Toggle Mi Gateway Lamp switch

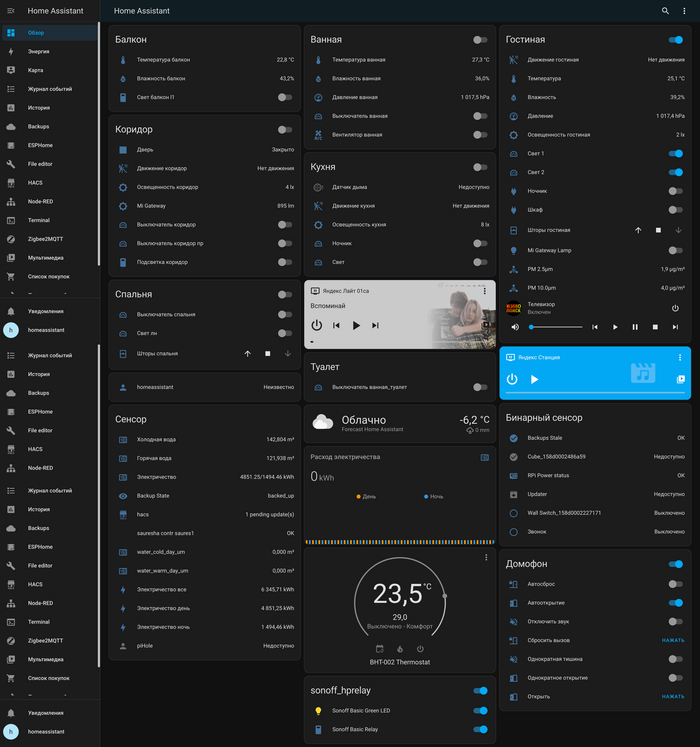pos(676,250)
